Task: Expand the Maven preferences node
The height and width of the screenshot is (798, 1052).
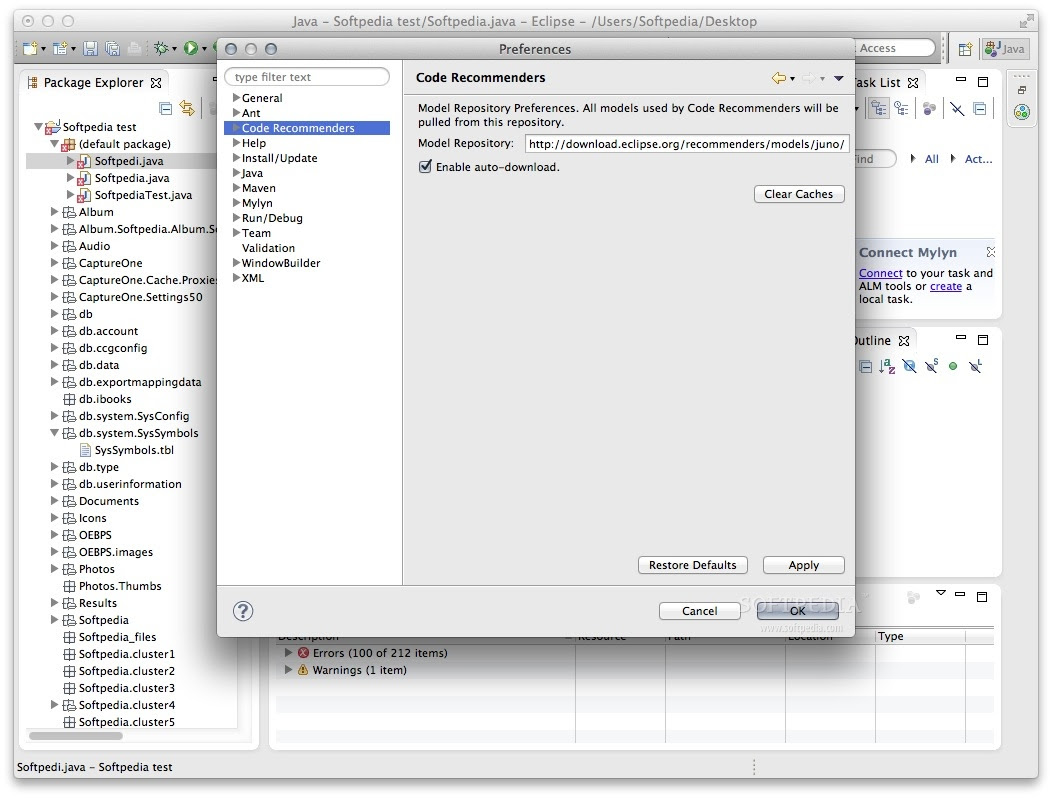Action: tap(236, 188)
